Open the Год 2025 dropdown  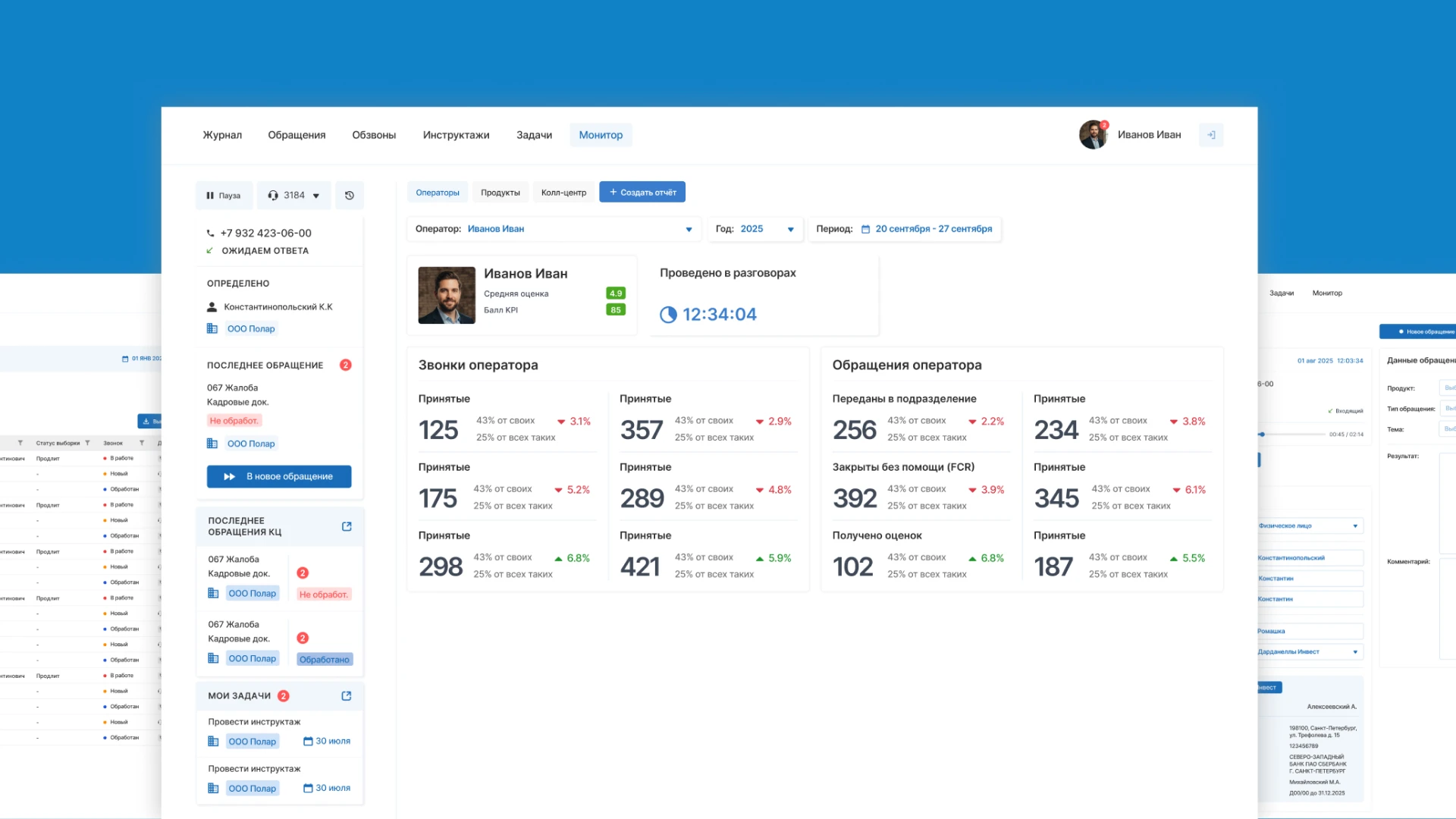pos(755,229)
